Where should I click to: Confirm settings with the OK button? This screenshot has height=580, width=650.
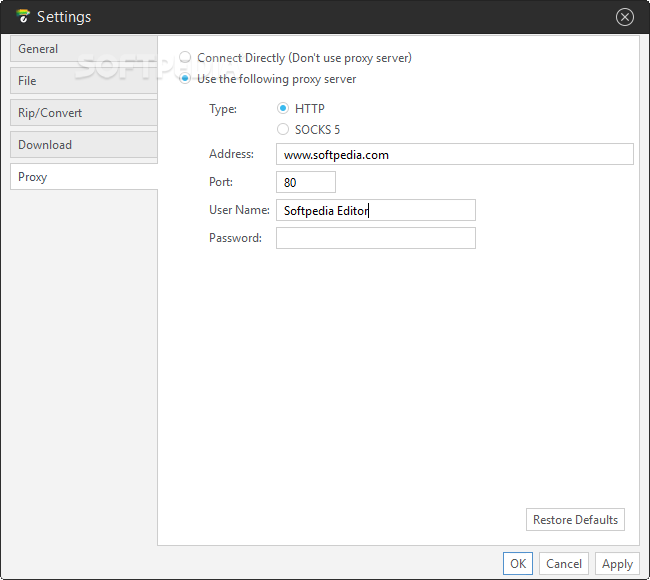518,564
